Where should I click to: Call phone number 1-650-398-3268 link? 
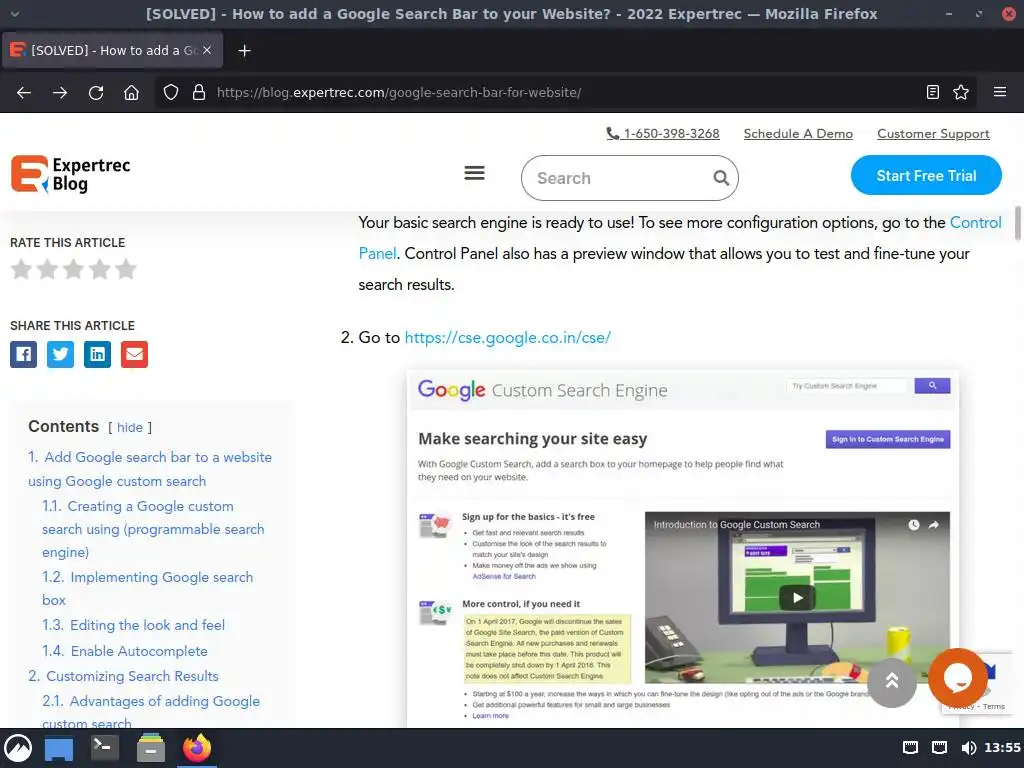click(x=663, y=133)
